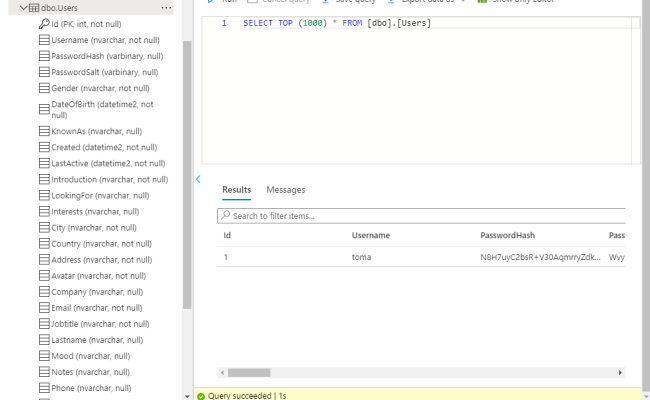Click the green Query succeeded check icon

coord(201,396)
